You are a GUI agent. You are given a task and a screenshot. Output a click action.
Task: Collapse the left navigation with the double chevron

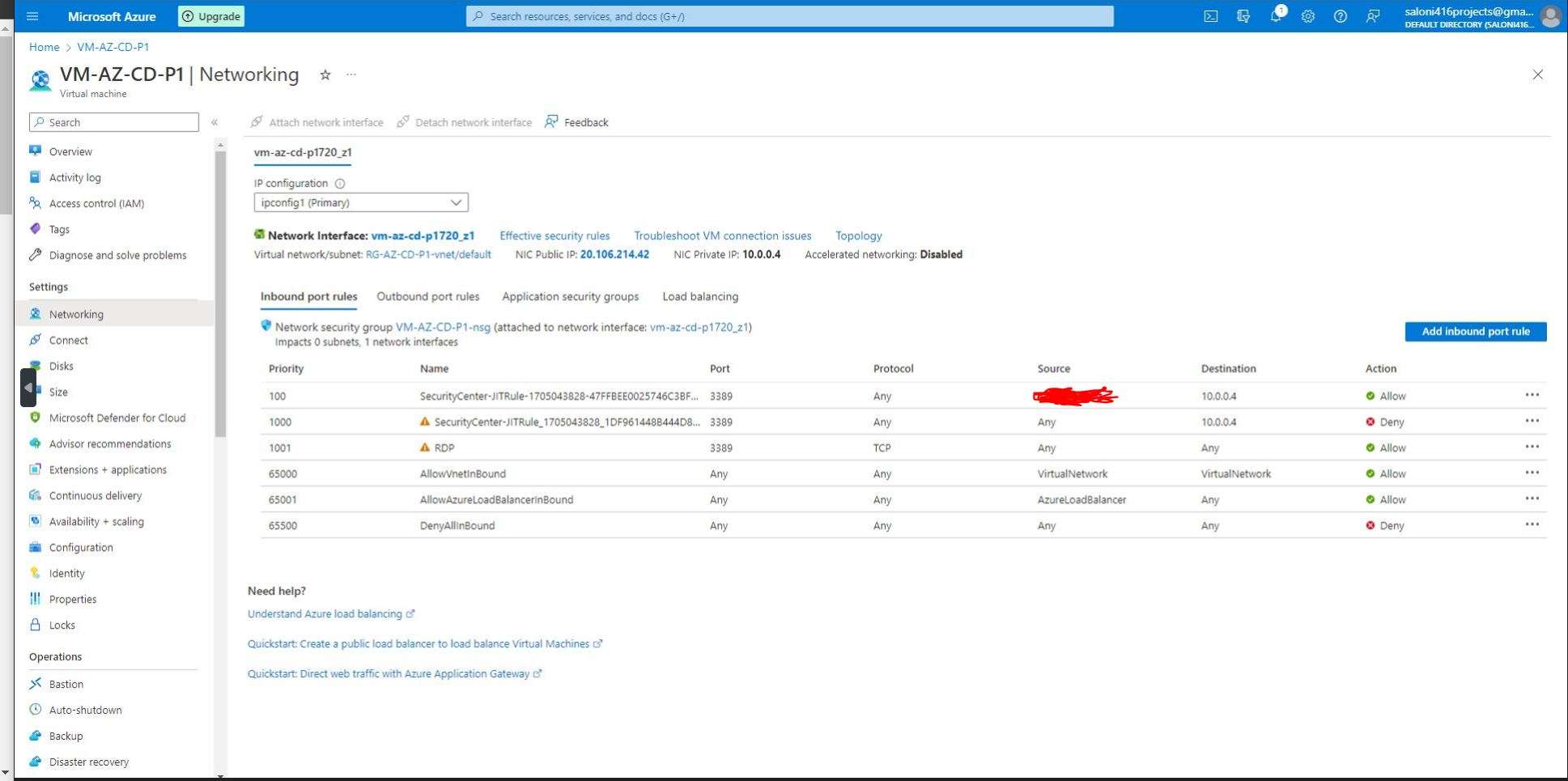(215, 122)
